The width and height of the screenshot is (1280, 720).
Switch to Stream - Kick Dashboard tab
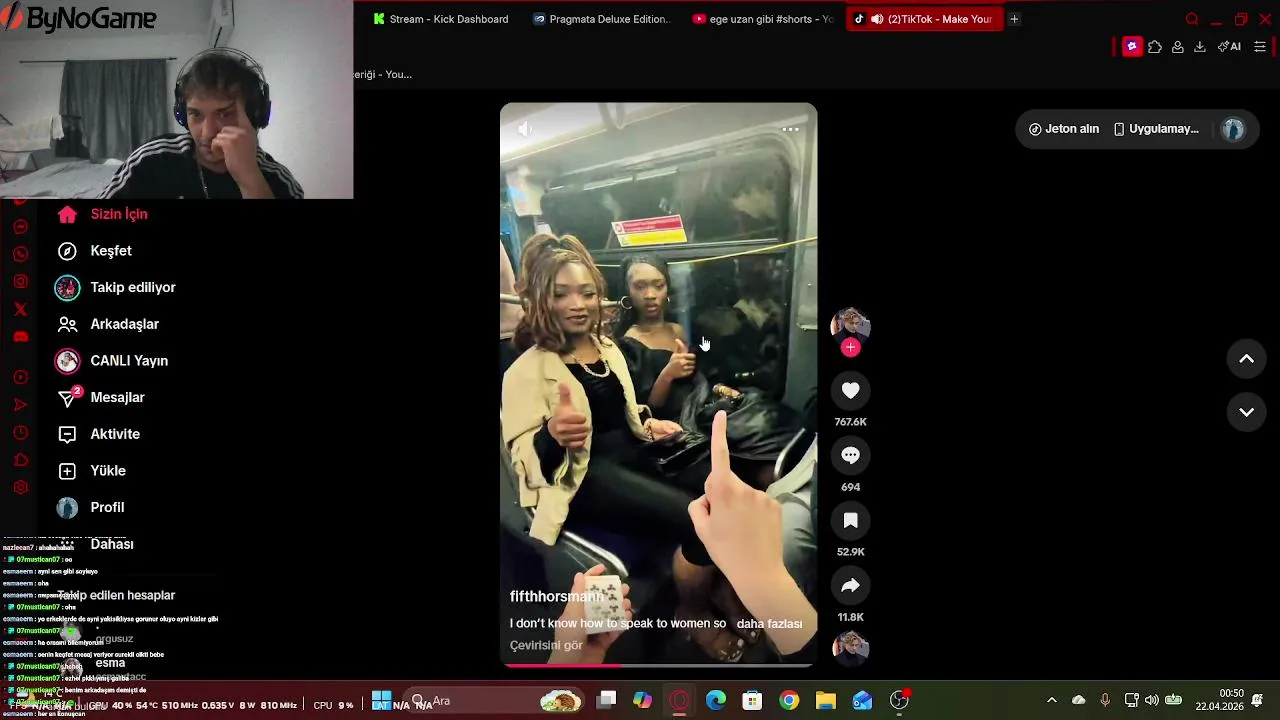click(440, 19)
